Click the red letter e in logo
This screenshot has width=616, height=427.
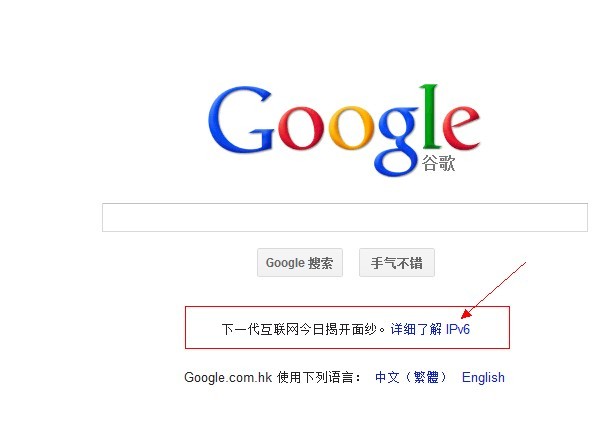(460, 126)
